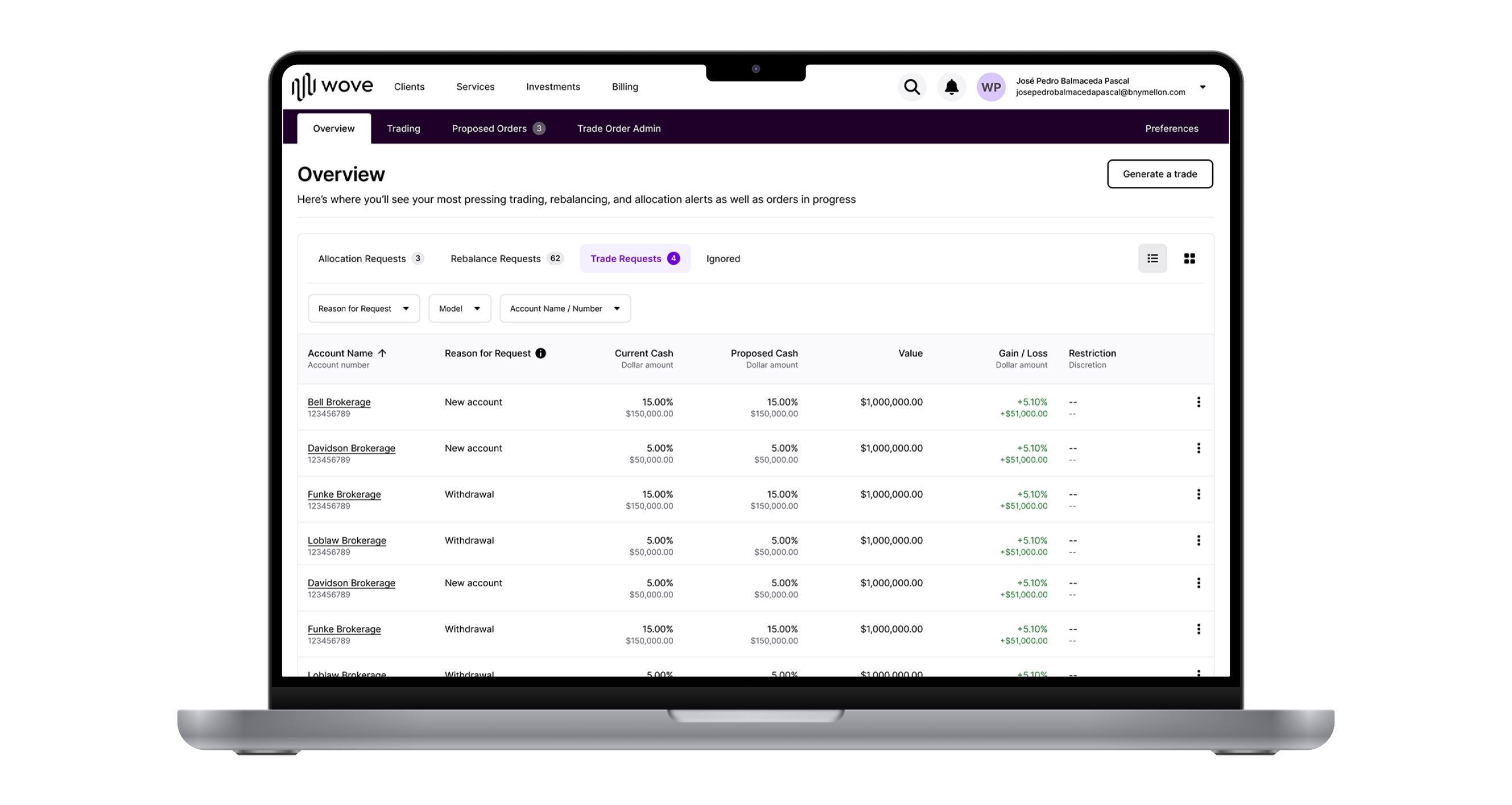Click the Rebalance Requests count badge 62
The width and height of the screenshot is (1512, 805).
[555, 258]
